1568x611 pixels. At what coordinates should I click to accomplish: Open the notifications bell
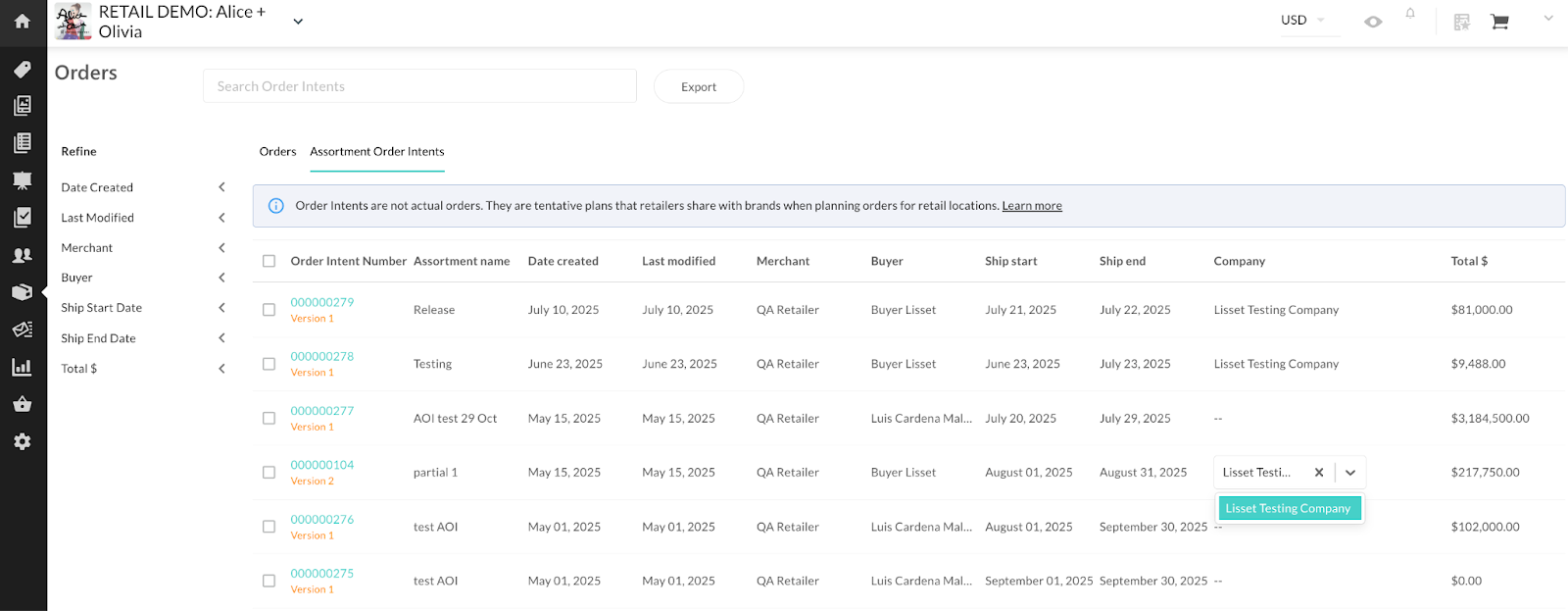[1410, 14]
